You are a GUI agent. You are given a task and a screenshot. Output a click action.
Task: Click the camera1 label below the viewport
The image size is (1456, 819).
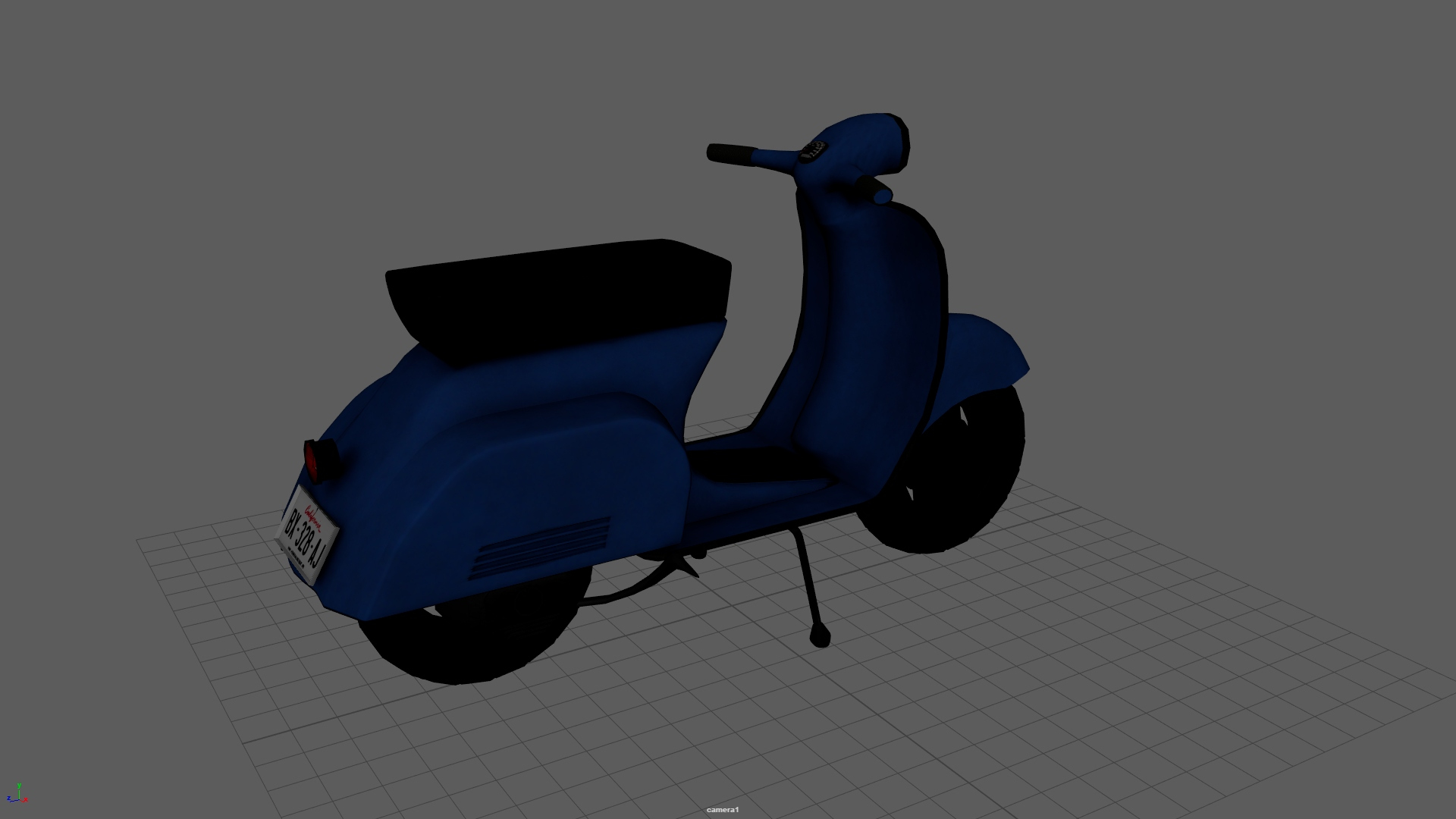[x=722, y=810]
